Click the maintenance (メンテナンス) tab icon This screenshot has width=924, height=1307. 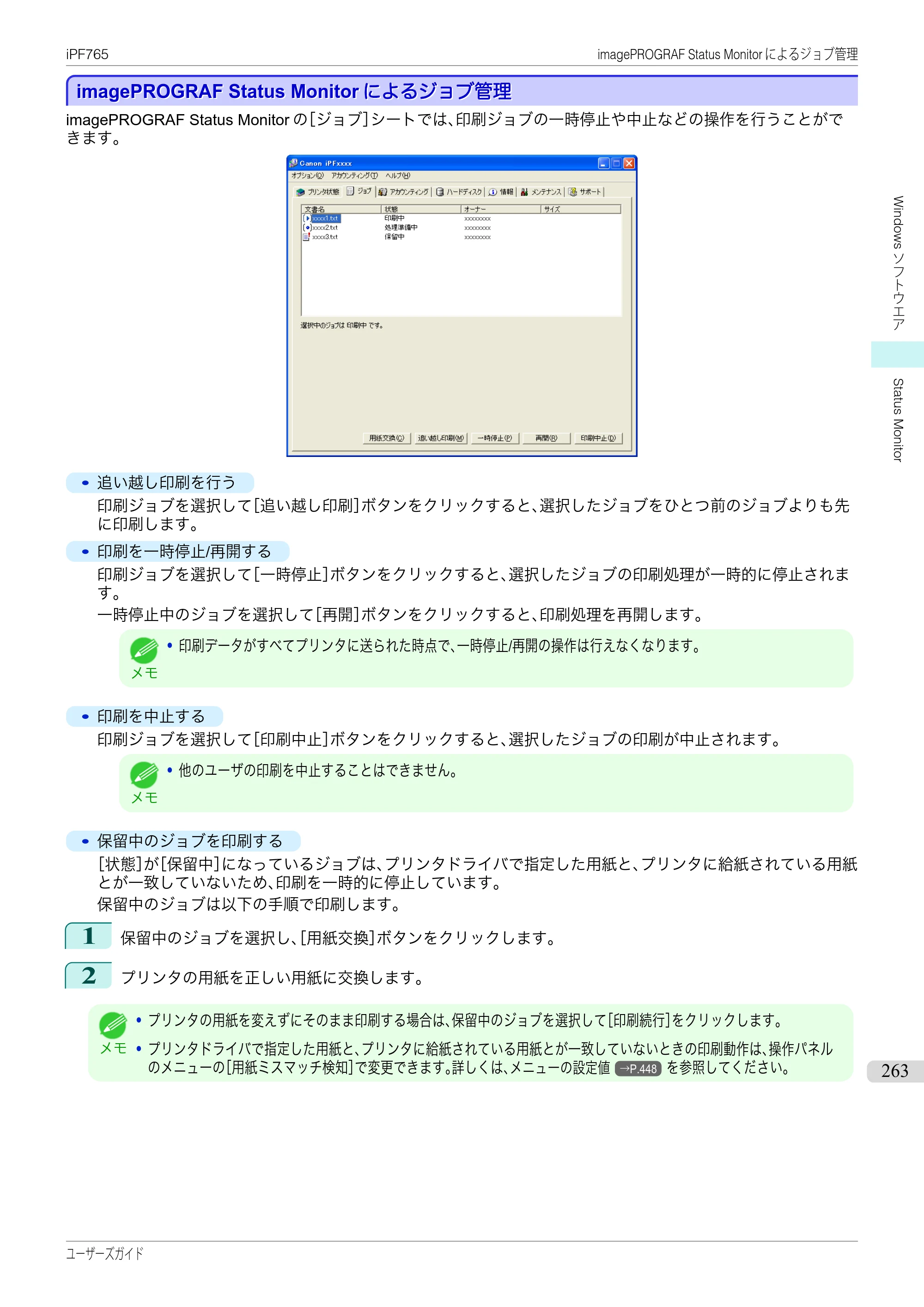pos(524,192)
